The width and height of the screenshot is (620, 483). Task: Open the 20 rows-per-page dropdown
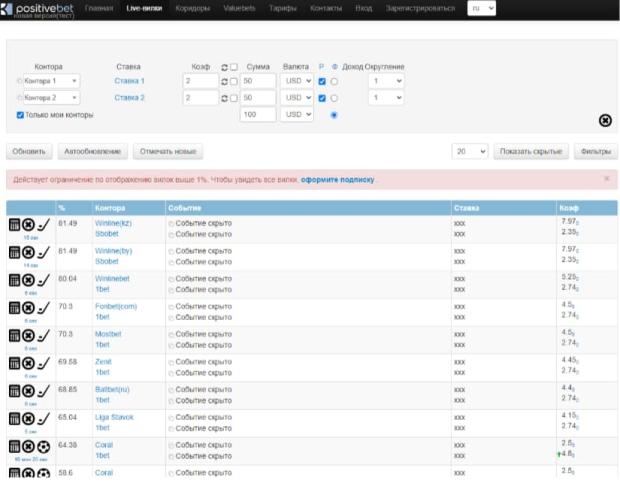point(470,151)
